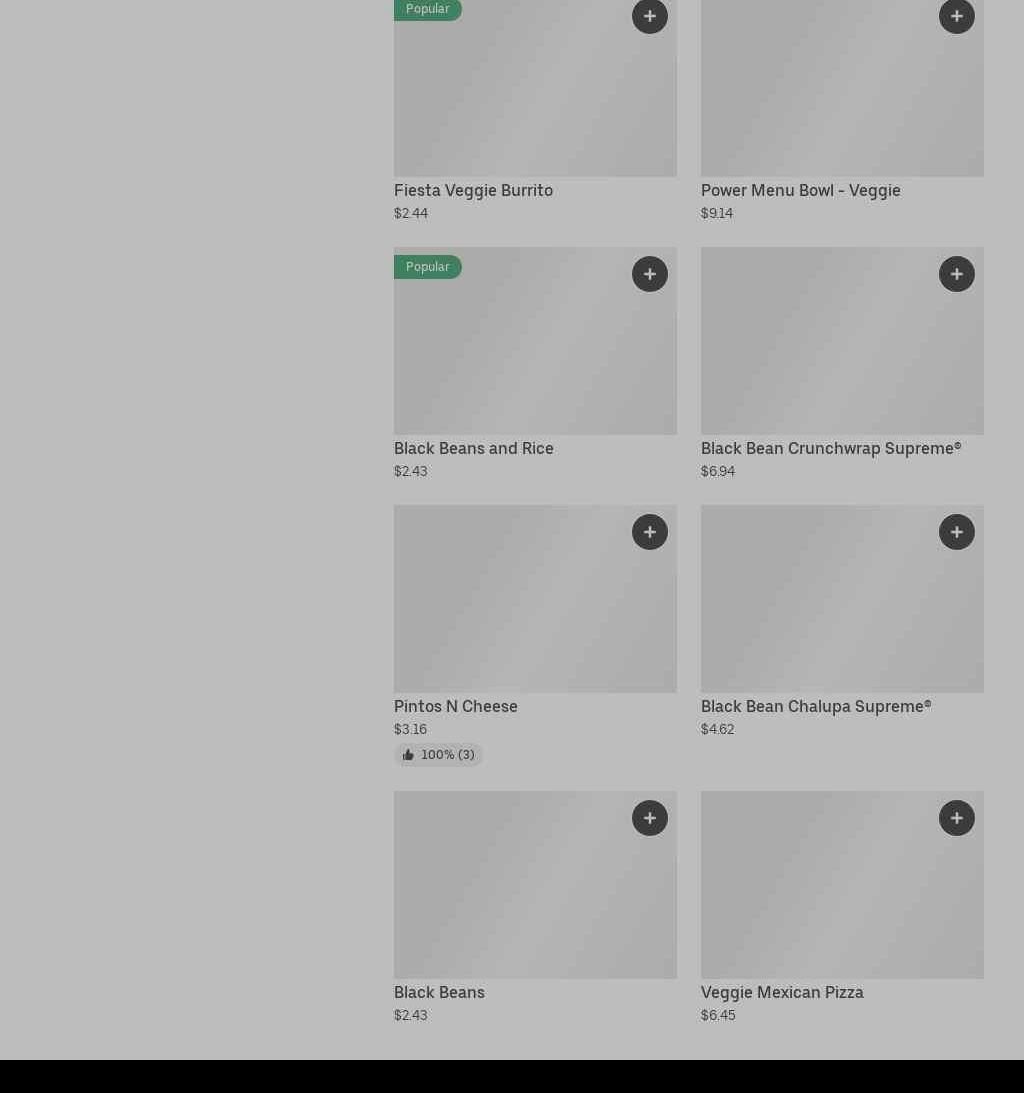Click Pintos N Cheese item name
The height and width of the screenshot is (1093, 1024).
[455, 706]
